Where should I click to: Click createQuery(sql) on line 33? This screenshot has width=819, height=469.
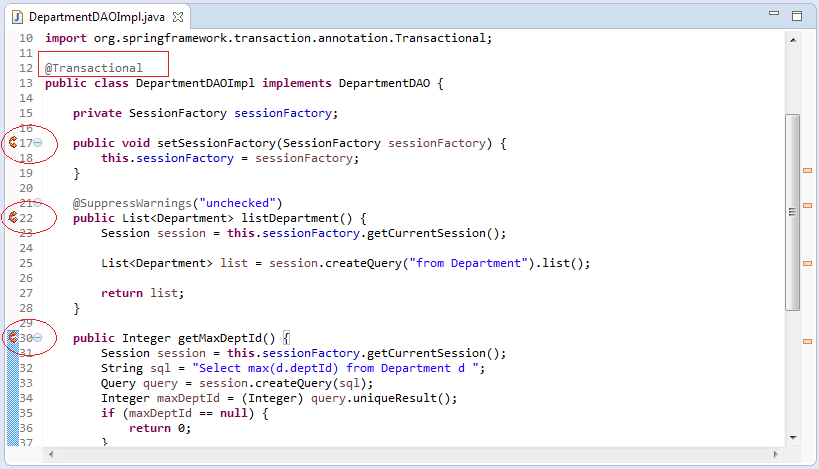[x=316, y=383]
